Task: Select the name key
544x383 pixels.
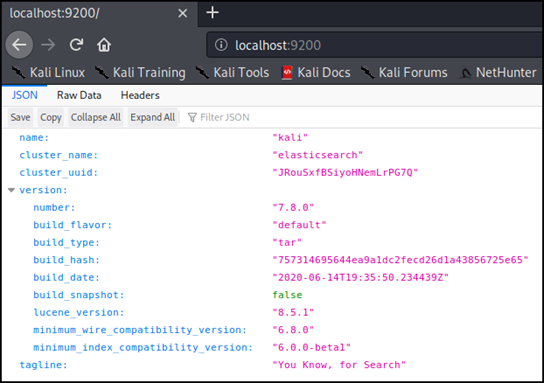Action: pos(34,138)
